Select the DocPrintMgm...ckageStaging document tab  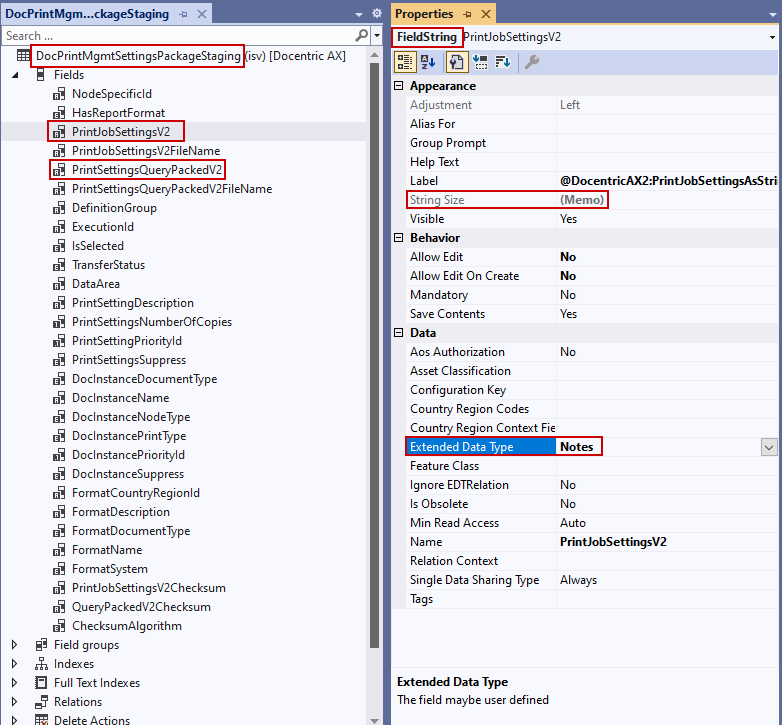point(87,14)
